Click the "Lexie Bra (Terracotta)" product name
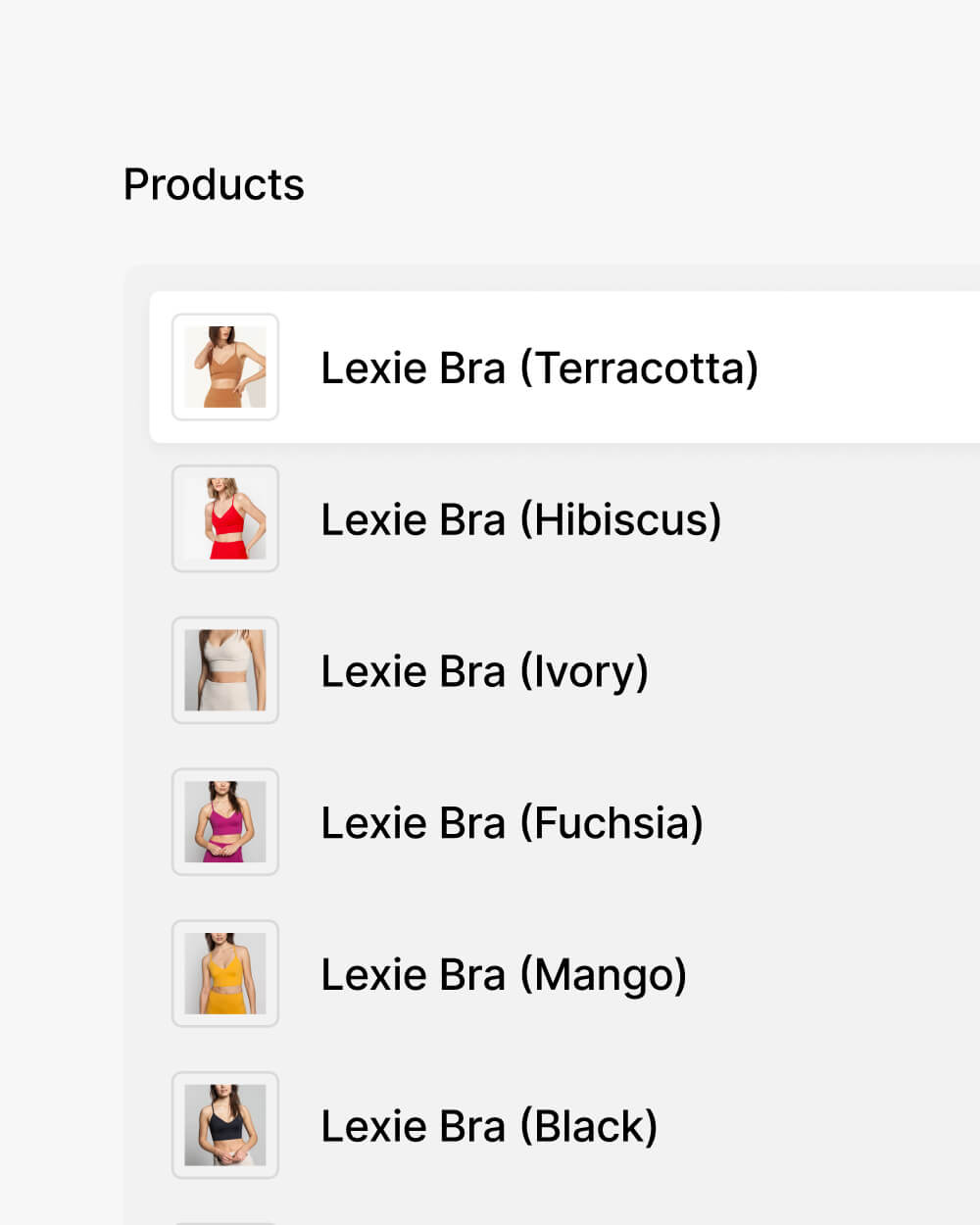 click(x=539, y=368)
